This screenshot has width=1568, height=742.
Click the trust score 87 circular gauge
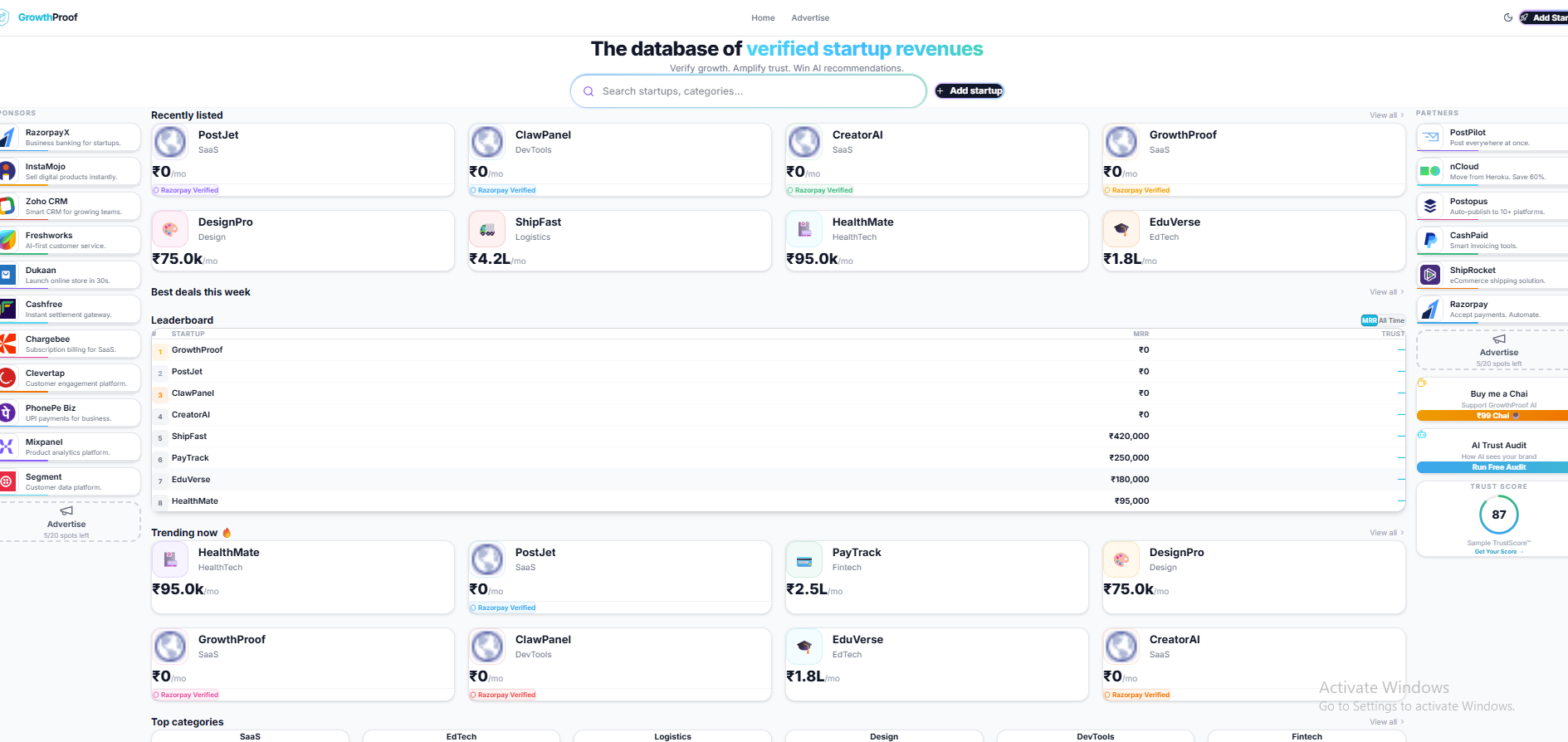[x=1499, y=515]
